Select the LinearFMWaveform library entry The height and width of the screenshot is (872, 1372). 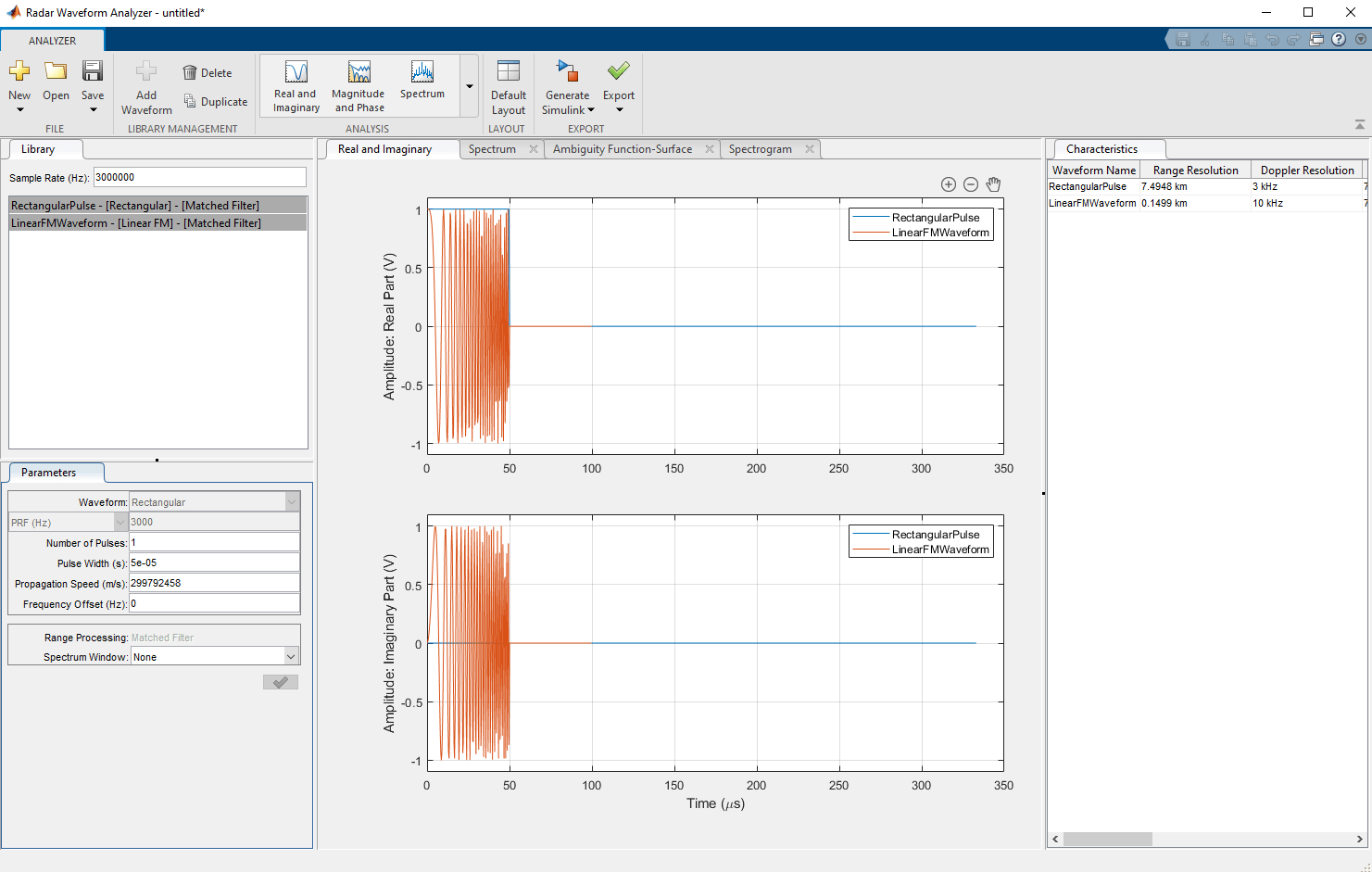point(157,222)
